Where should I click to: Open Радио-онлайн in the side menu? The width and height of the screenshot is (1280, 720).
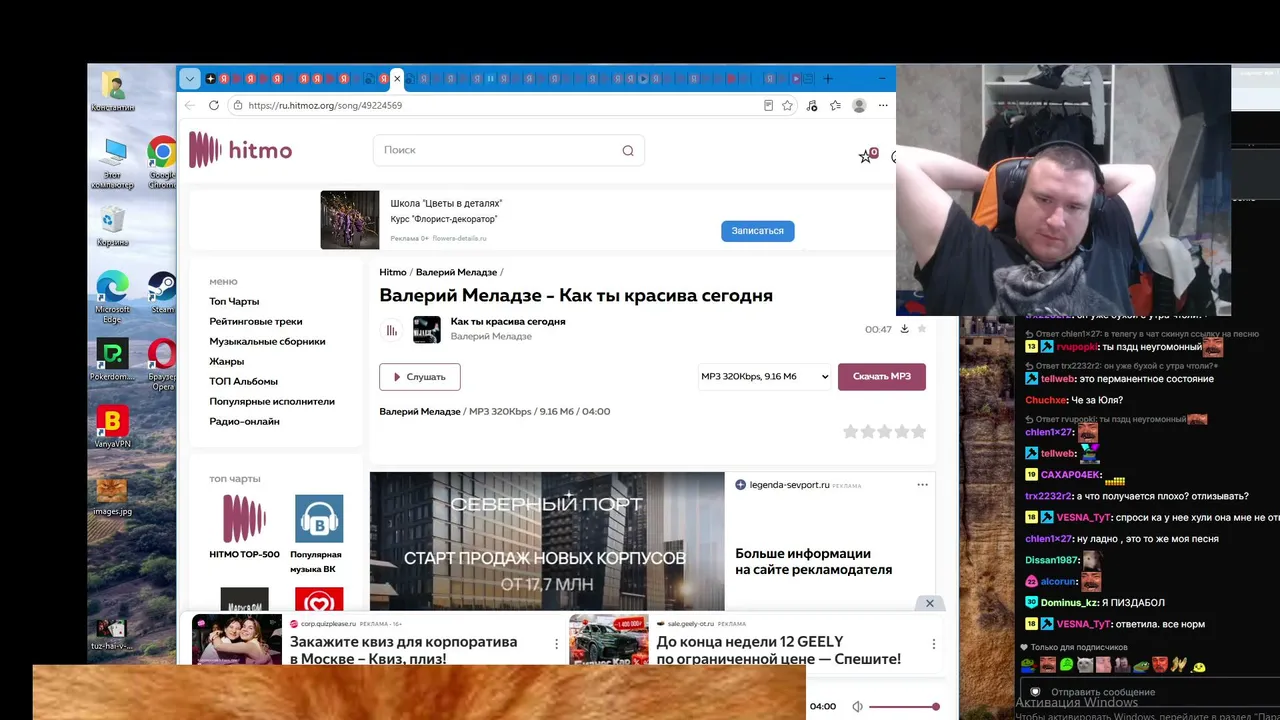tap(245, 421)
